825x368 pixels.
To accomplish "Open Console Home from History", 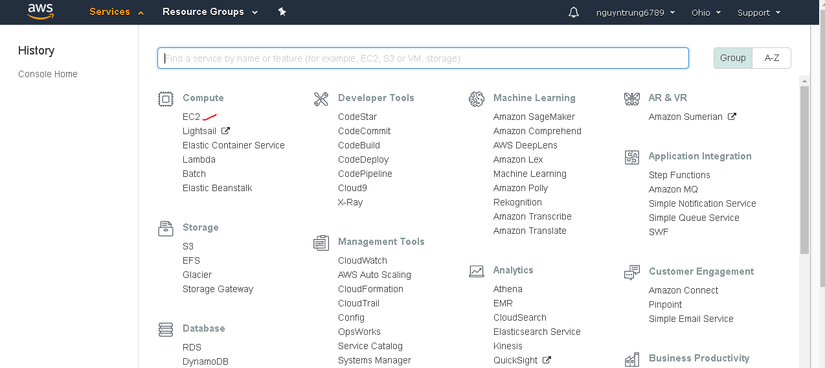I will [48, 74].
